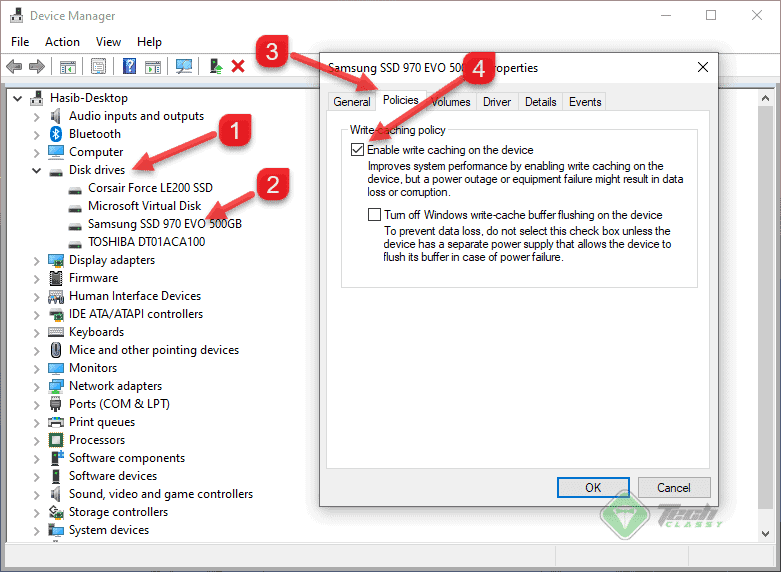Check Turn off Windows write-cache buffer flushing
The width and height of the screenshot is (781, 572).
coord(374,215)
